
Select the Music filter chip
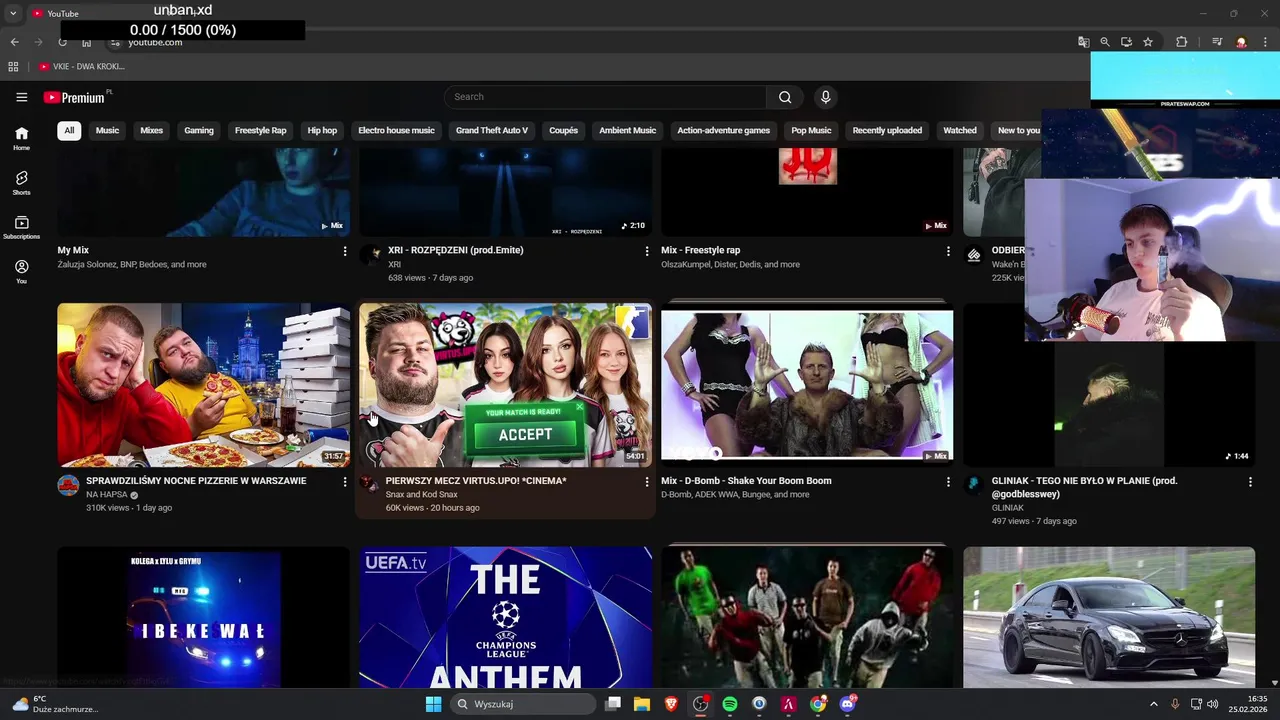[x=107, y=130]
